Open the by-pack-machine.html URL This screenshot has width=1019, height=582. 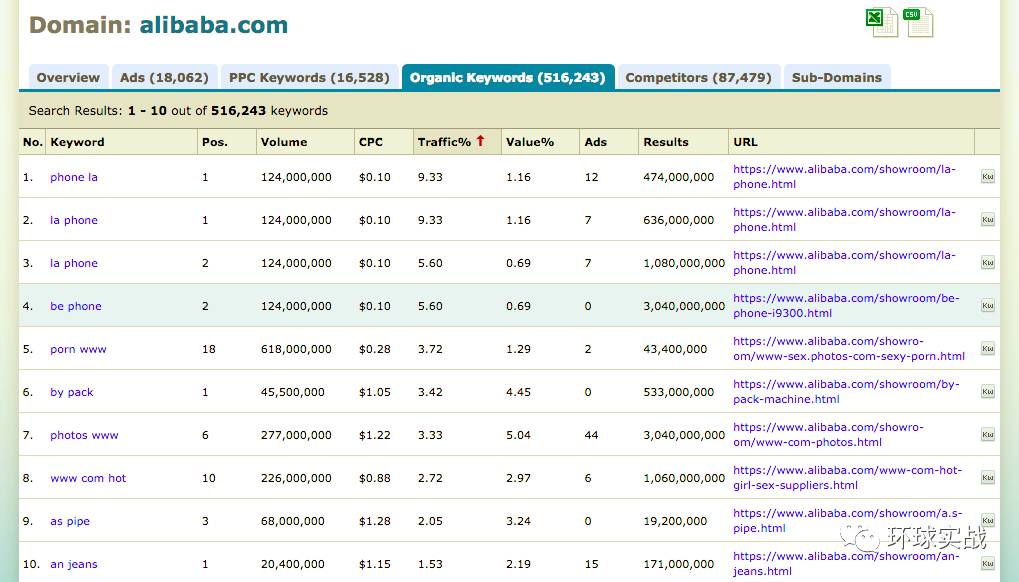tap(846, 392)
